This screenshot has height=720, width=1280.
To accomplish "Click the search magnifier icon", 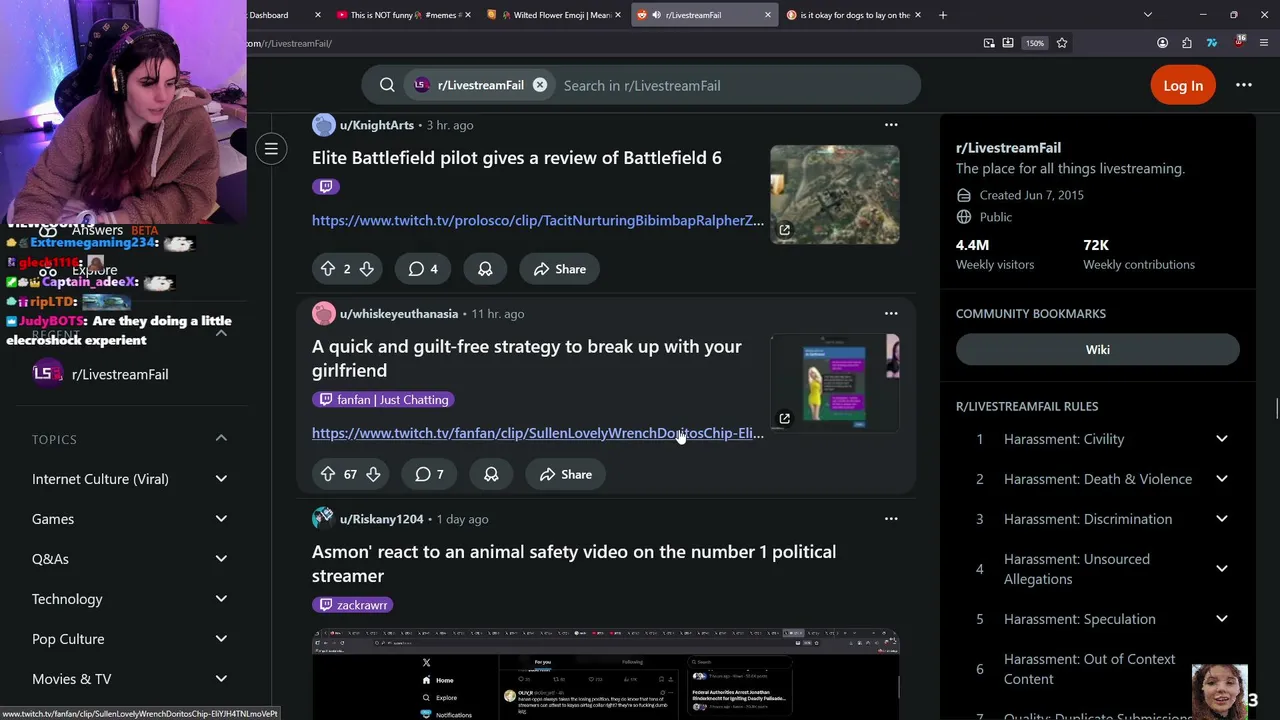I will coord(387,85).
